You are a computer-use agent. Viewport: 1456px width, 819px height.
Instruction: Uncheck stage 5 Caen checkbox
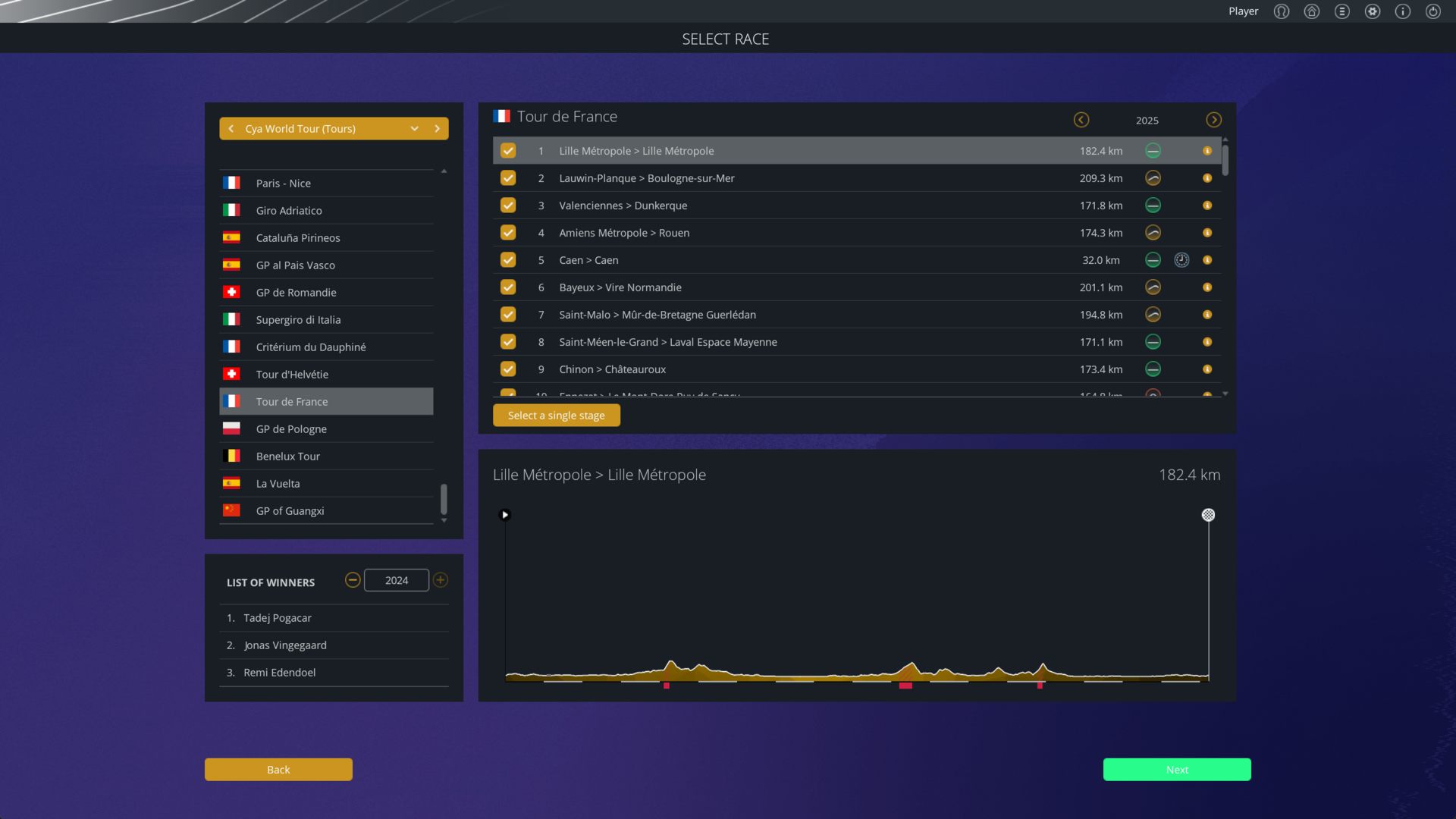[508, 260]
